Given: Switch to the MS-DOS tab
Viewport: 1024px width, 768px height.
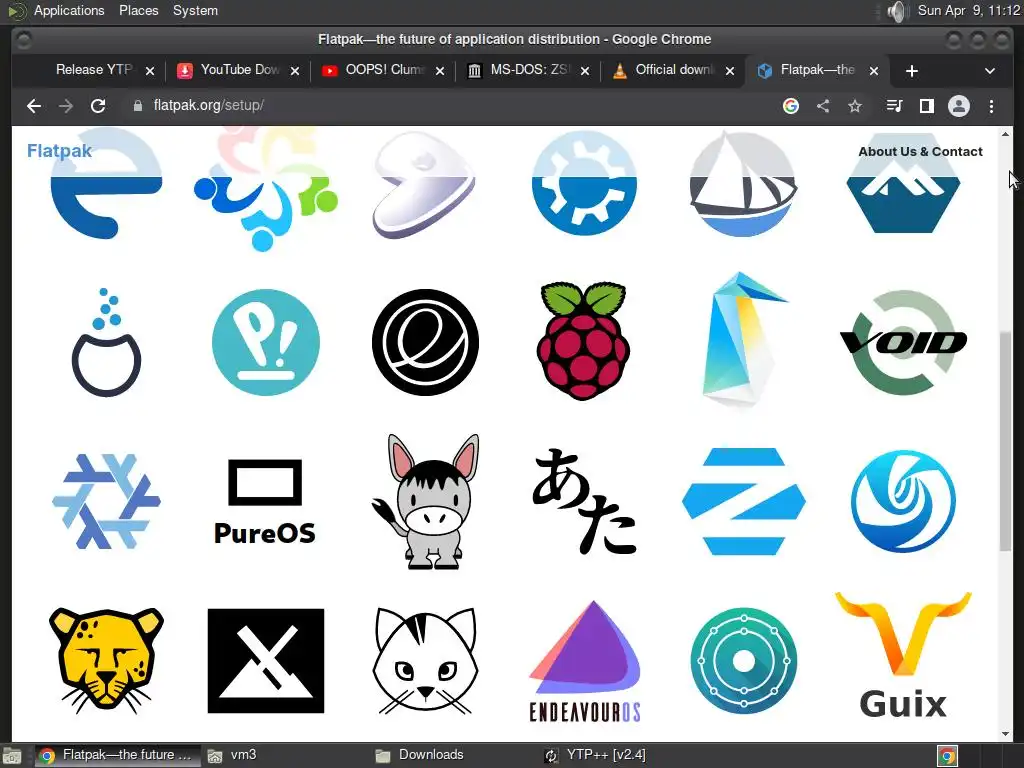Looking at the screenshot, I should click(x=529, y=70).
